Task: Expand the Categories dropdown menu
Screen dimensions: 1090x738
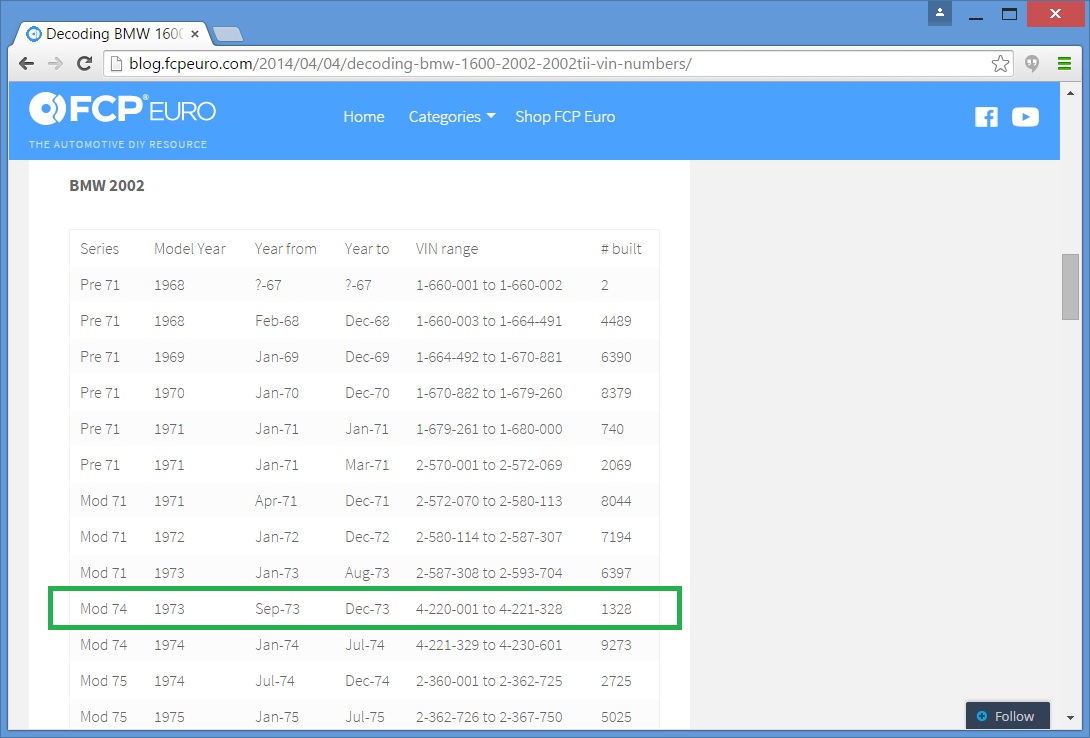Action: pyautogui.click(x=451, y=117)
